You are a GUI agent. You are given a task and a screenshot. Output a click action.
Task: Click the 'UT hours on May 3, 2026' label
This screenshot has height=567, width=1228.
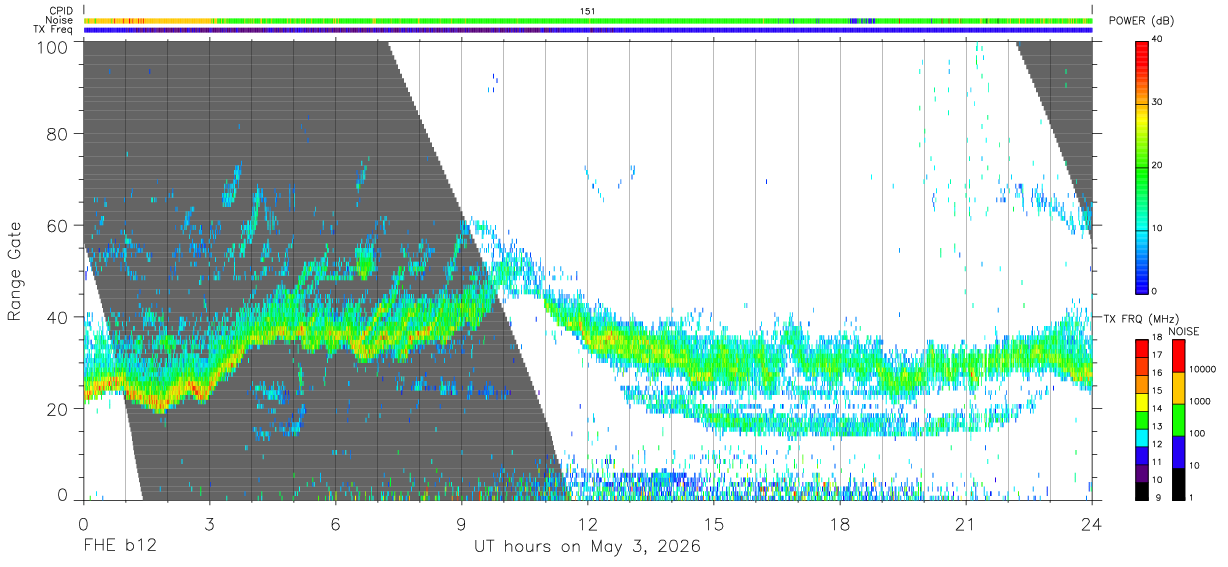(x=587, y=548)
